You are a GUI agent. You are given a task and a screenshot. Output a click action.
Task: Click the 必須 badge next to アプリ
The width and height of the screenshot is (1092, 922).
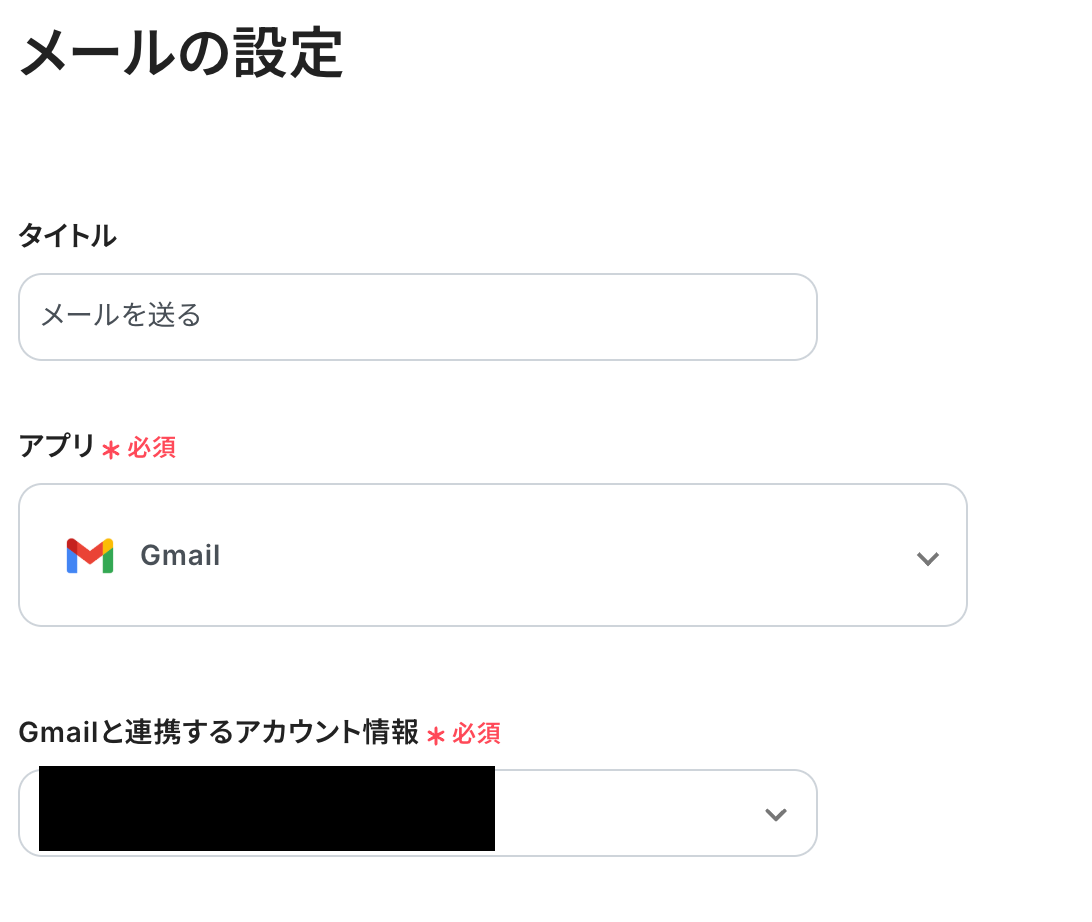[x=151, y=448]
